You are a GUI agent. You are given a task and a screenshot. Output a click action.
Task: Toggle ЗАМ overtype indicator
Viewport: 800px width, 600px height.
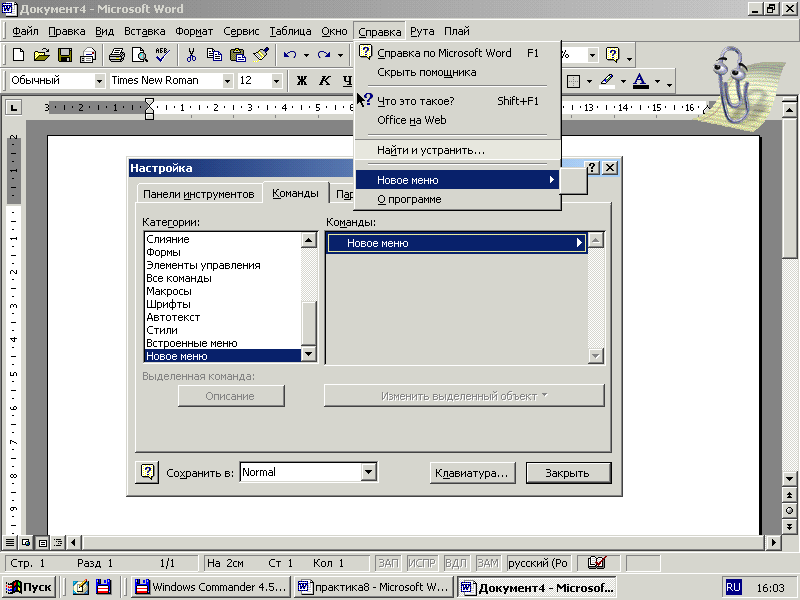[x=488, y=563]
